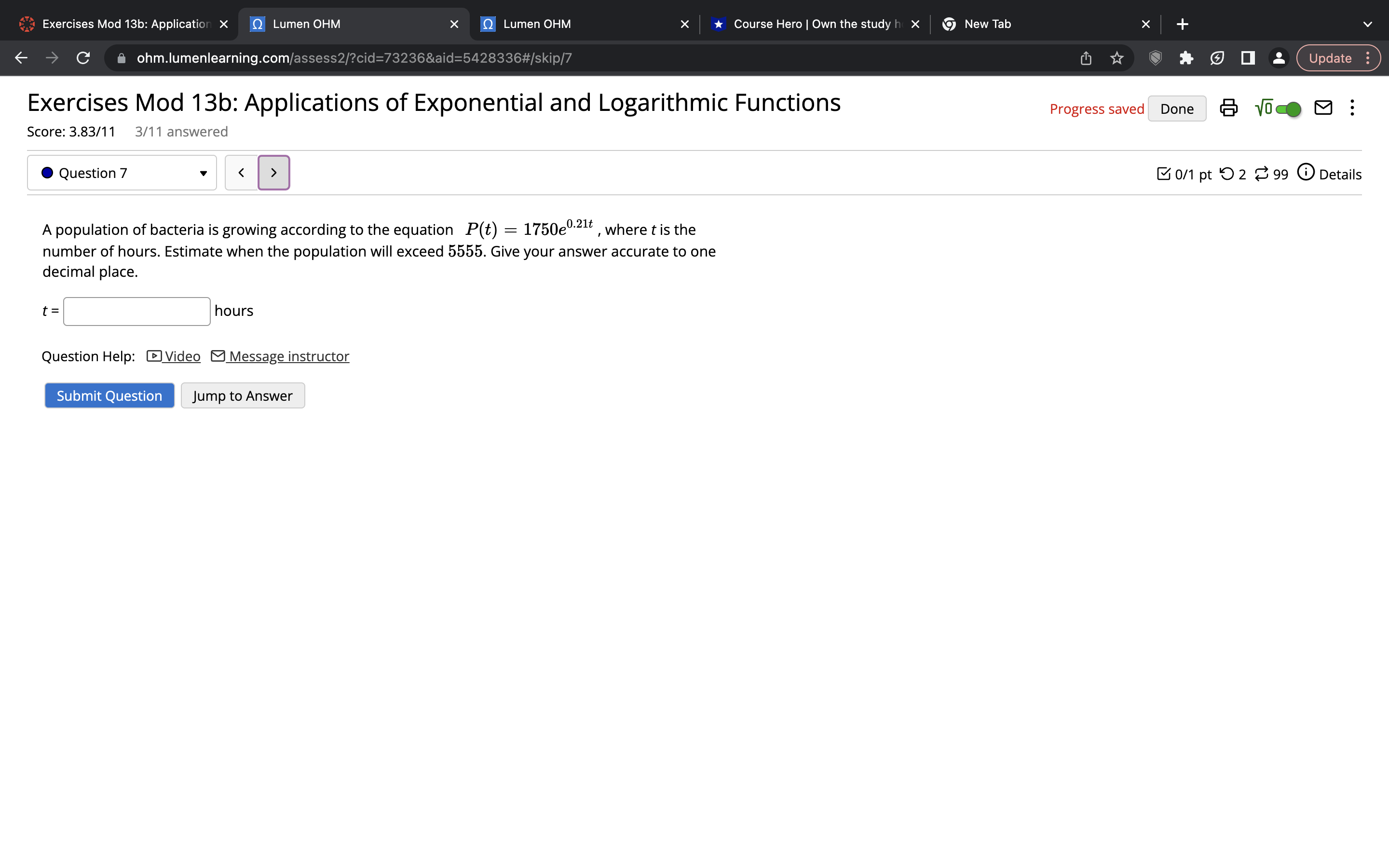Click the Jump to Answer button
This screenshot has height=868, width=1389.
pos(242,395)
